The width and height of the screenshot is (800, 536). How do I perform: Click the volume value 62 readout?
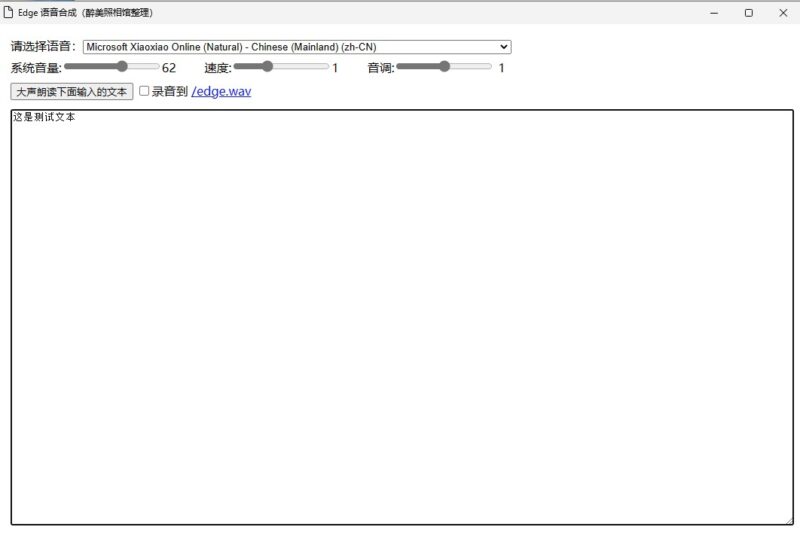(x=169, y=68)
